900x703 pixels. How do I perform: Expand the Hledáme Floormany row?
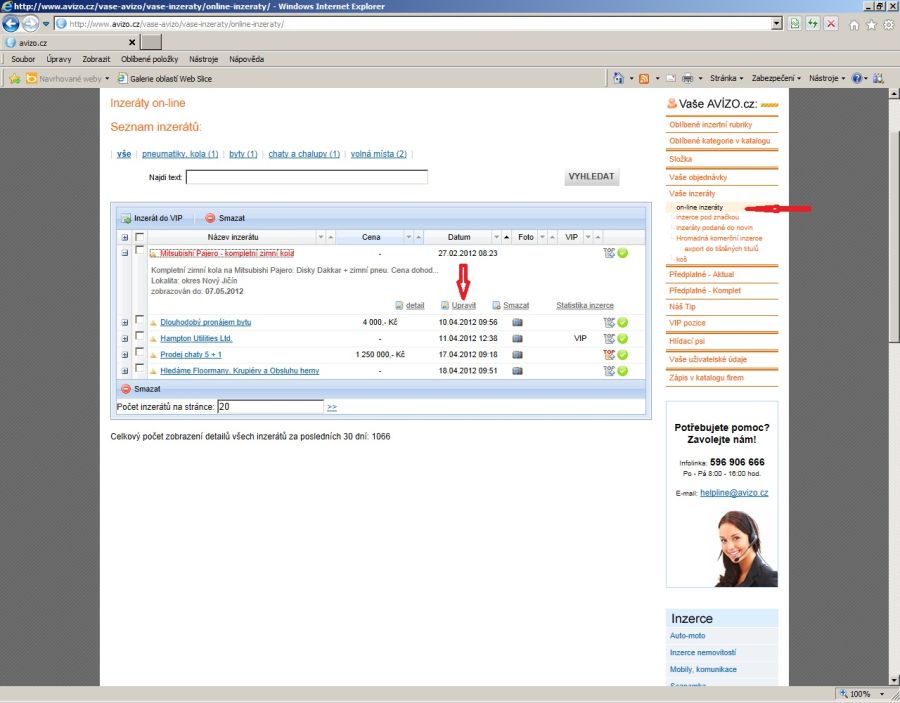[125, 371]
